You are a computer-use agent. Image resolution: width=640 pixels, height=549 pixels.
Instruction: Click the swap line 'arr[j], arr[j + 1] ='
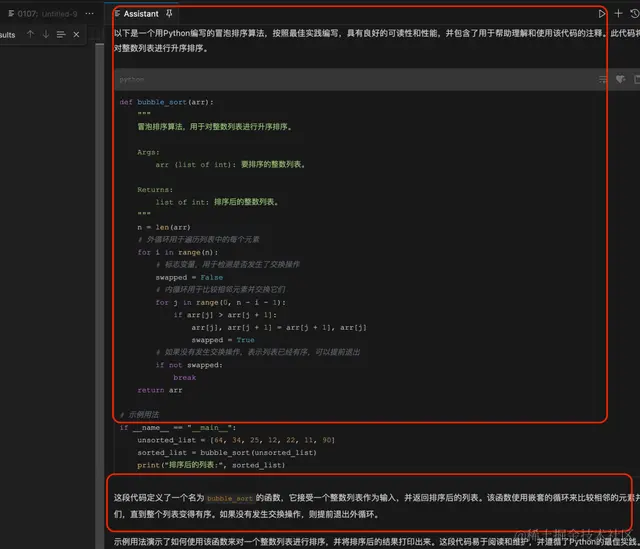(279, 327)
